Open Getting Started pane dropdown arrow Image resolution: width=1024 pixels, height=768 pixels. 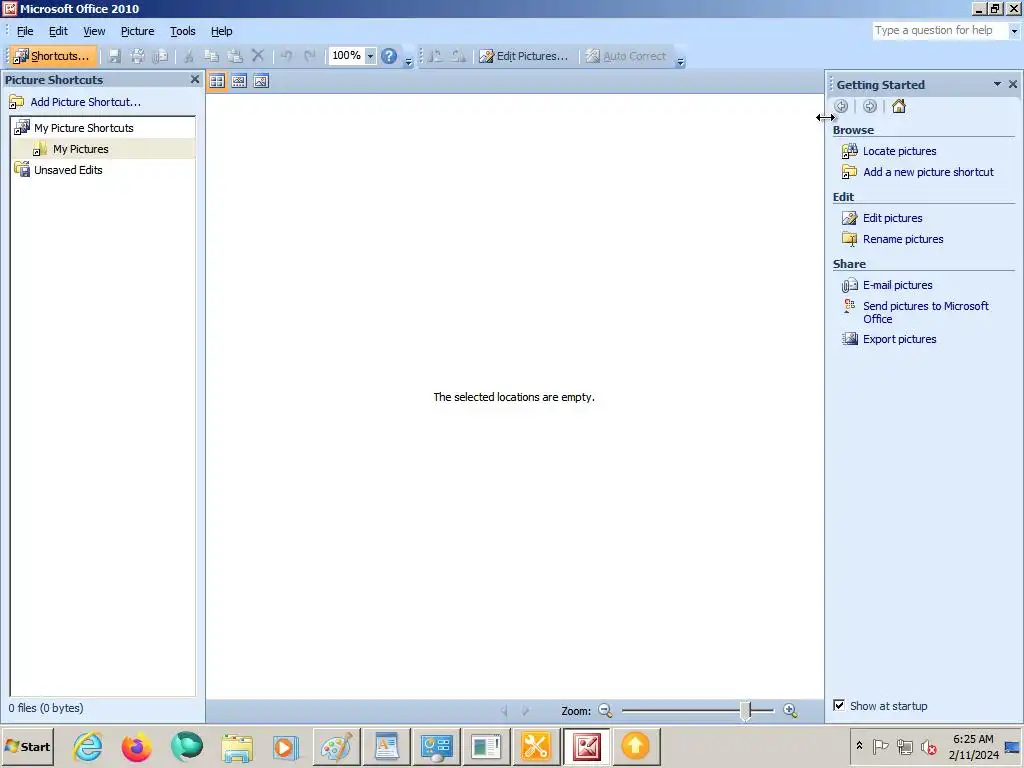coord(997,84)
